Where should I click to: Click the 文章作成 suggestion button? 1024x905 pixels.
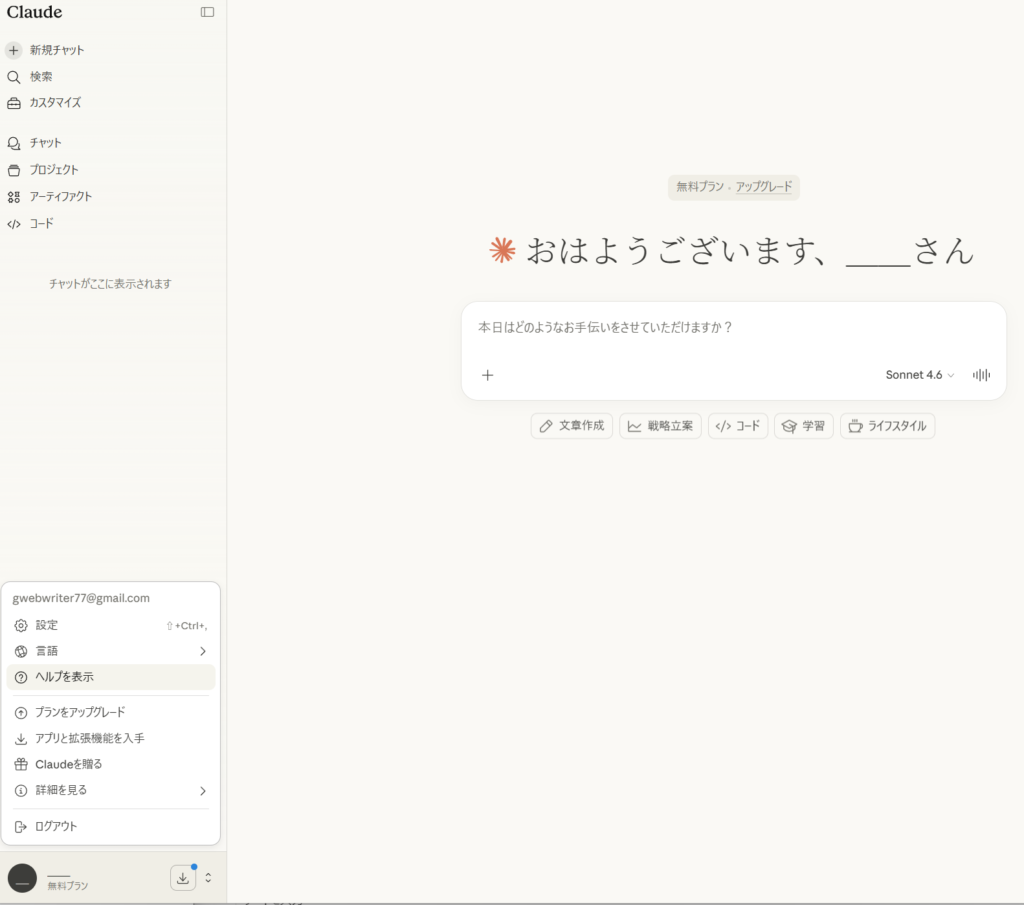click(571, 426)
